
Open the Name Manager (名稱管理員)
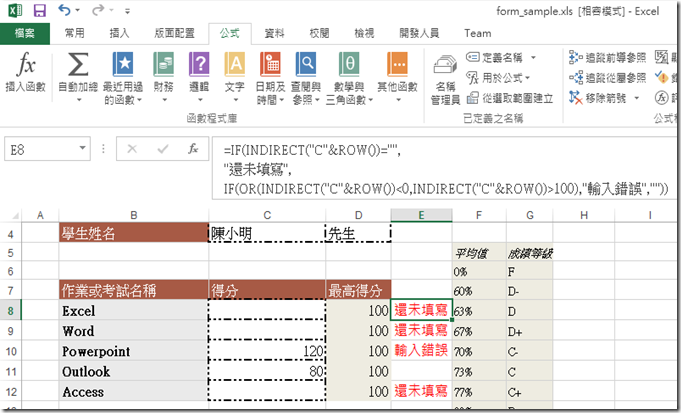pyautogui.click(x=445, y=80)
